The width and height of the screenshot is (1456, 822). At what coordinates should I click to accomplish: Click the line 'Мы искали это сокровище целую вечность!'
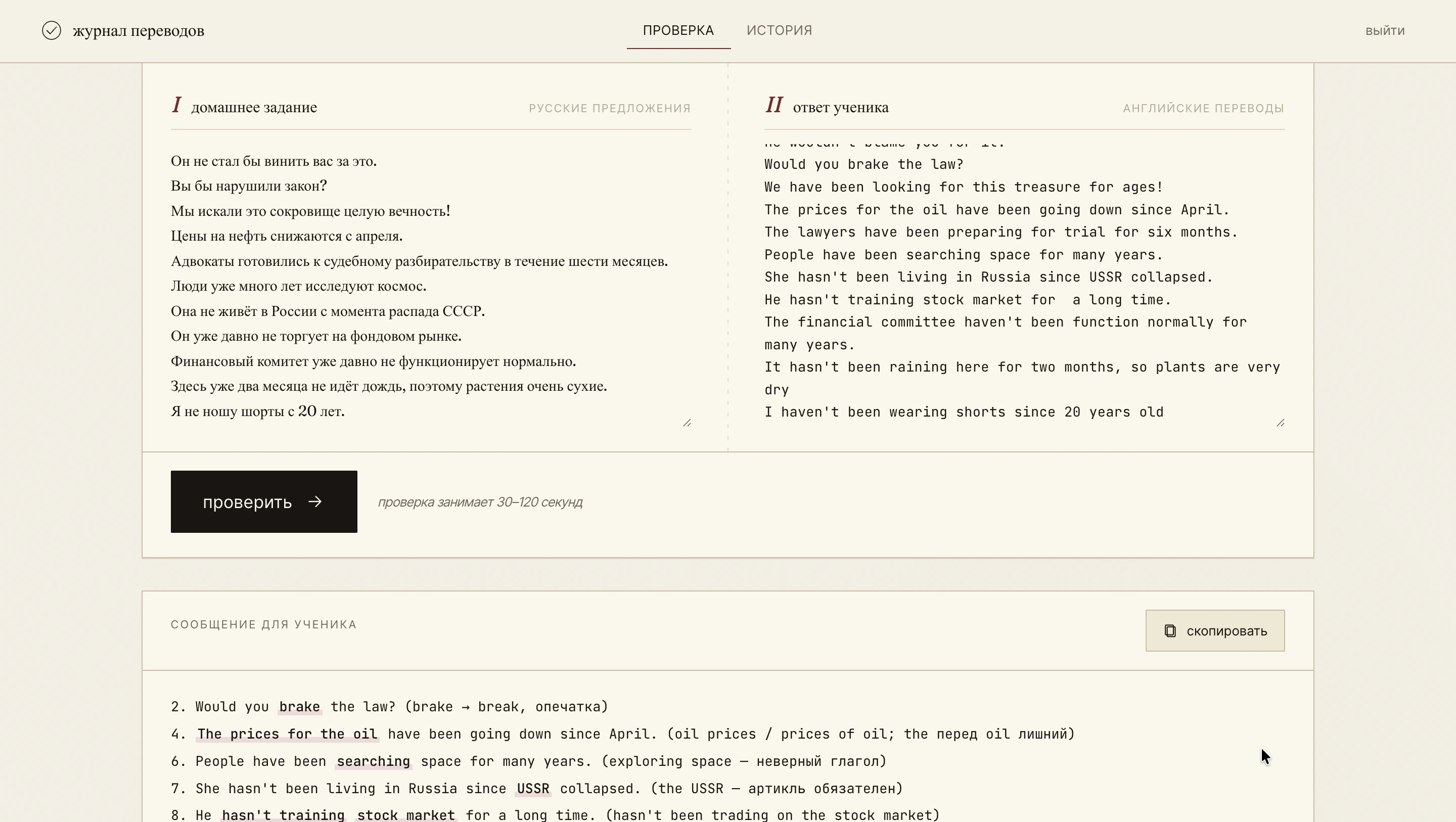click(310, 211)
